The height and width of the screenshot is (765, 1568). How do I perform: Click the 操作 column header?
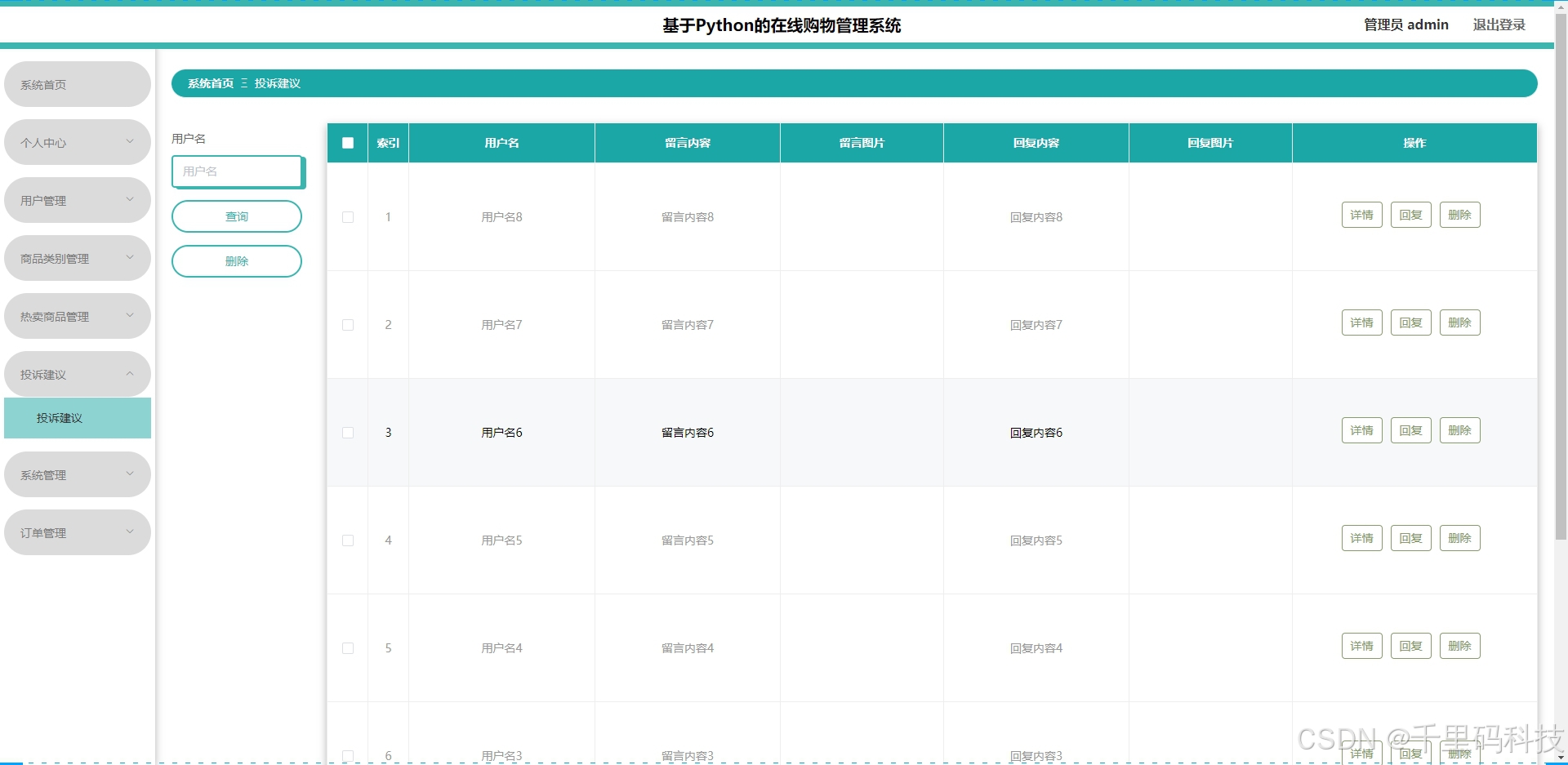(x=1414, y=143)
